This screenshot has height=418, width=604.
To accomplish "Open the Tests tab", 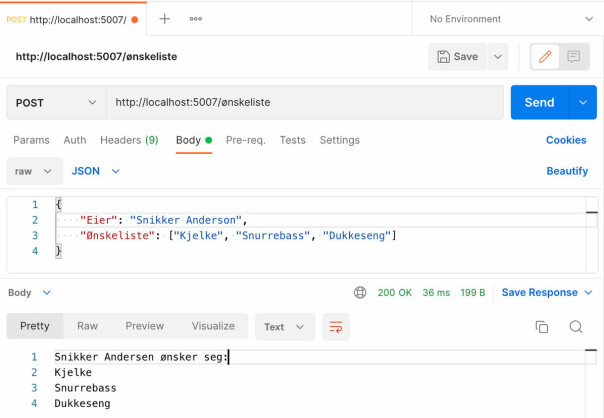I will [x=292, y=140].
